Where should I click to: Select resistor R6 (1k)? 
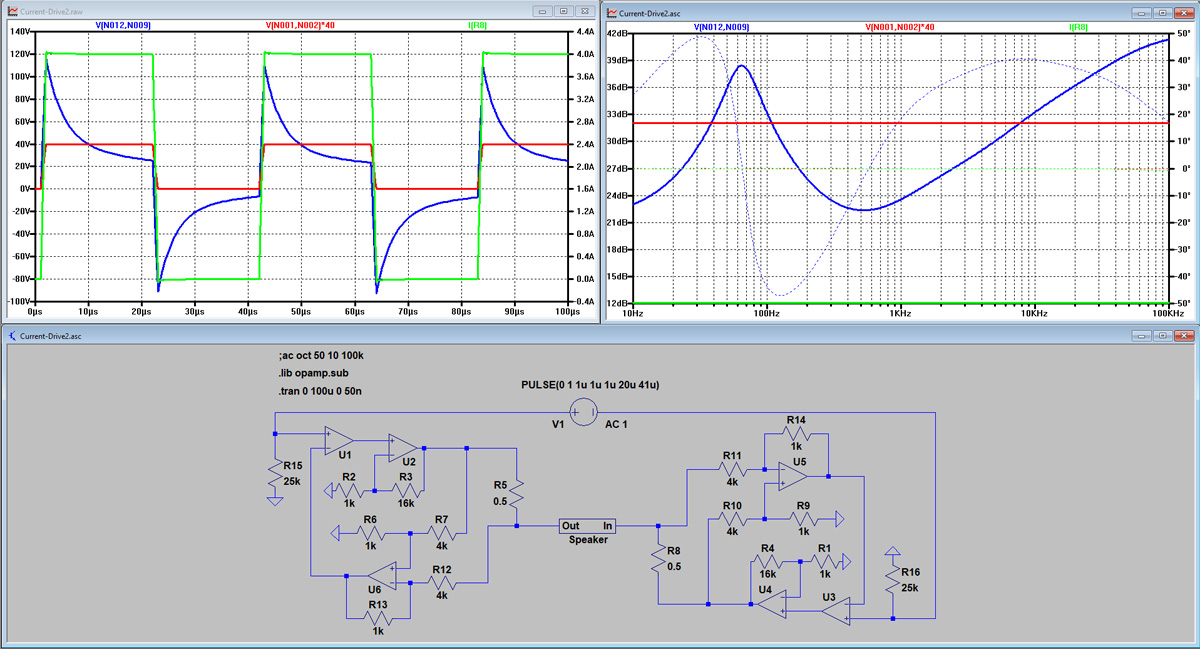[369, 534]
